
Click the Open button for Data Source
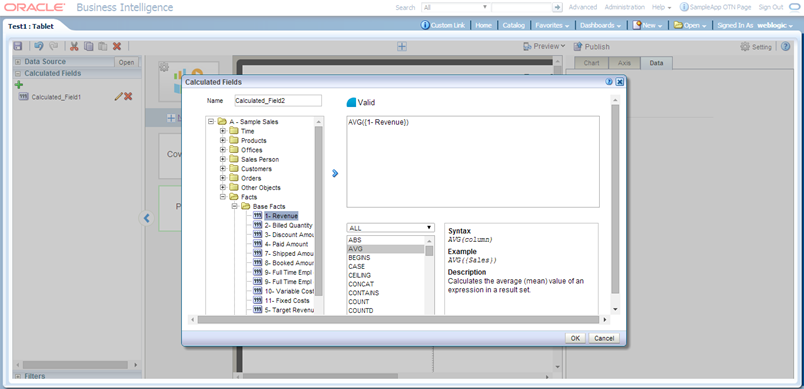pos(126,62)
